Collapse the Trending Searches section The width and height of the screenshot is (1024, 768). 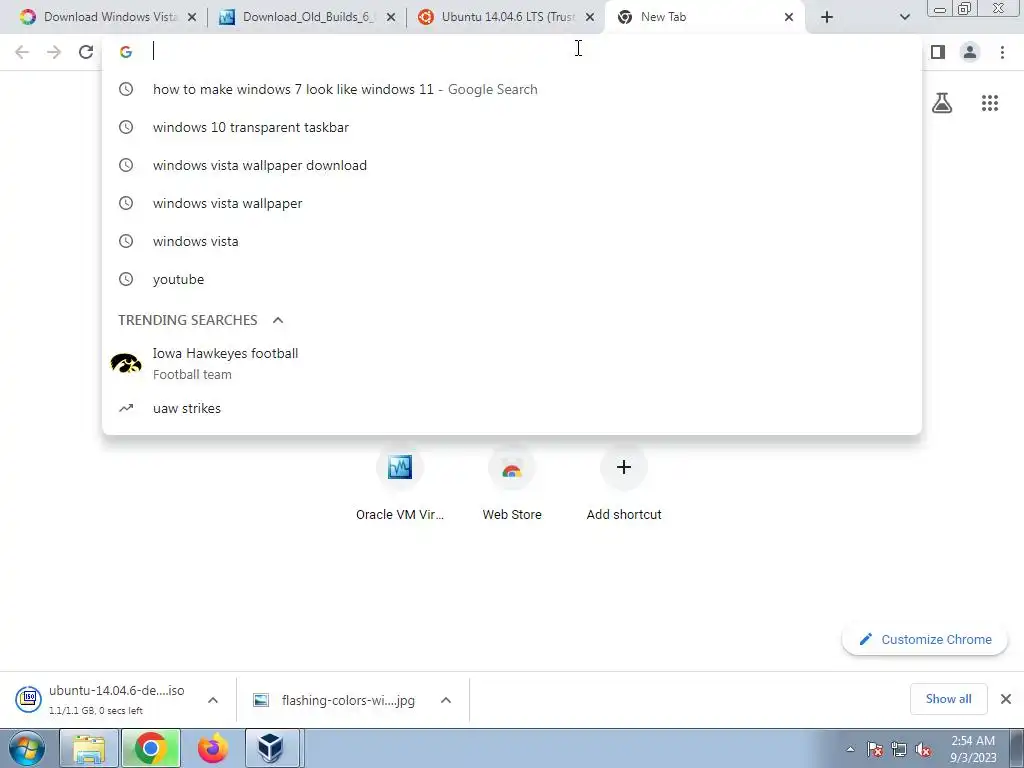click(x=278, y=320)
